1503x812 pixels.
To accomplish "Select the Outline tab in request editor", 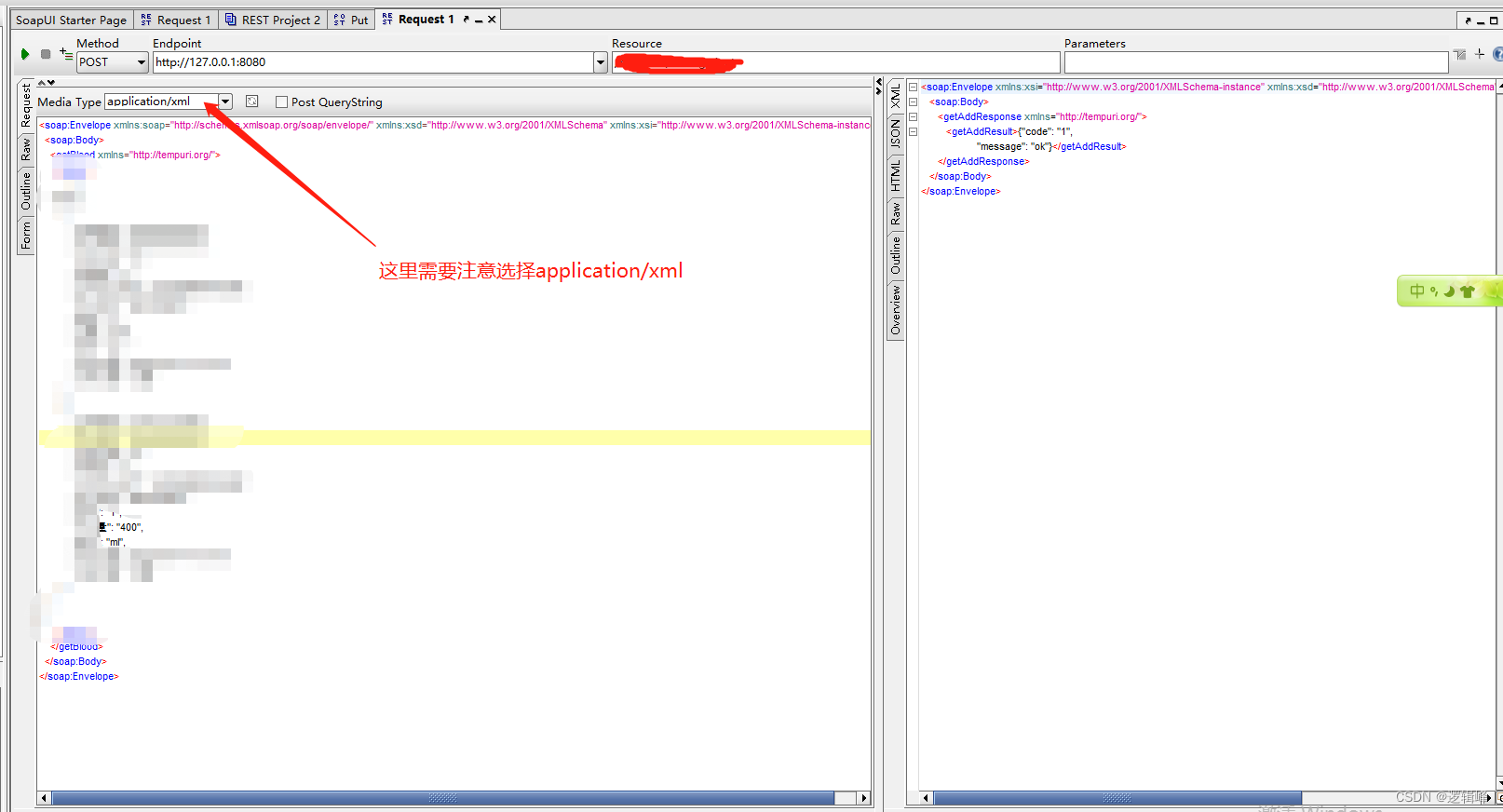I will click(x=26, y=190).
